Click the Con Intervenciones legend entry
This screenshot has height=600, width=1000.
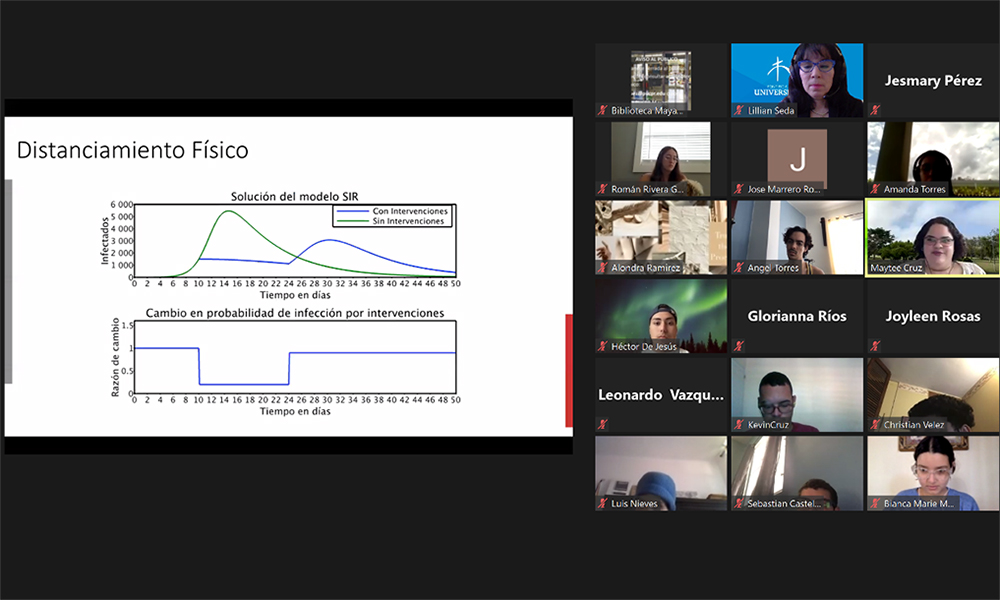[392, 211]
